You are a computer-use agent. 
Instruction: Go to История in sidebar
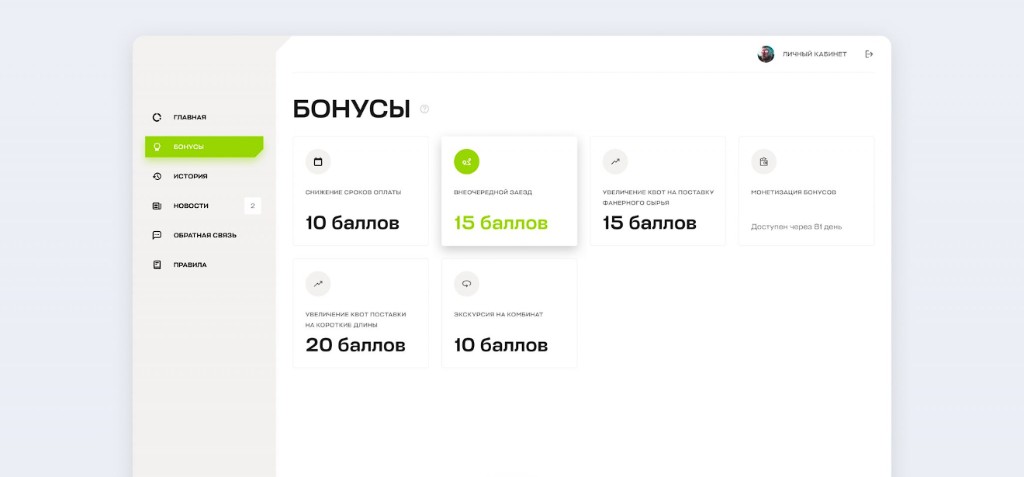190,176
